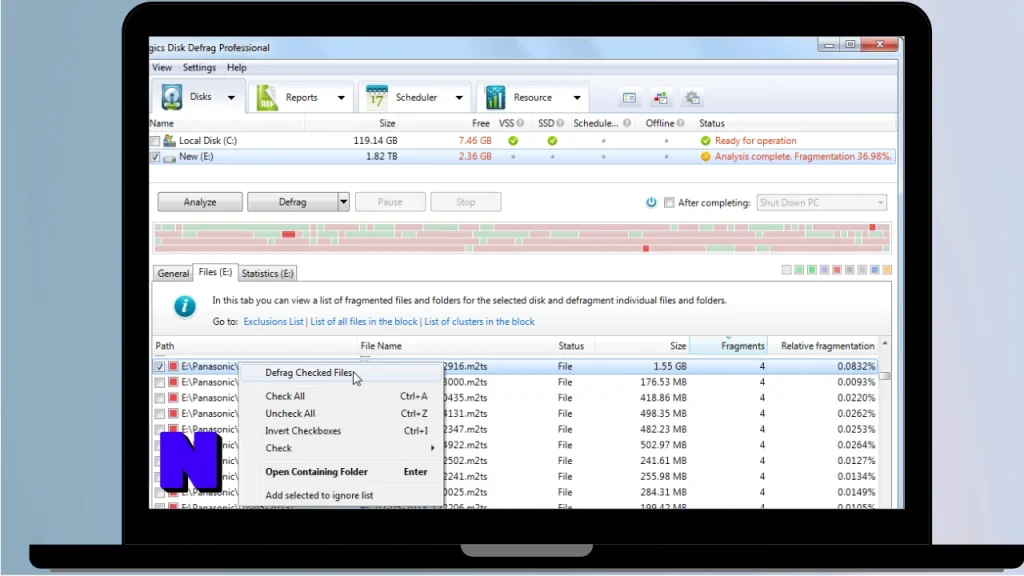Click the green SSD checkmark for Local Disk
The height and width of the screenshot is (576, 1024).
pyautogui.click(x=552, y=140)
